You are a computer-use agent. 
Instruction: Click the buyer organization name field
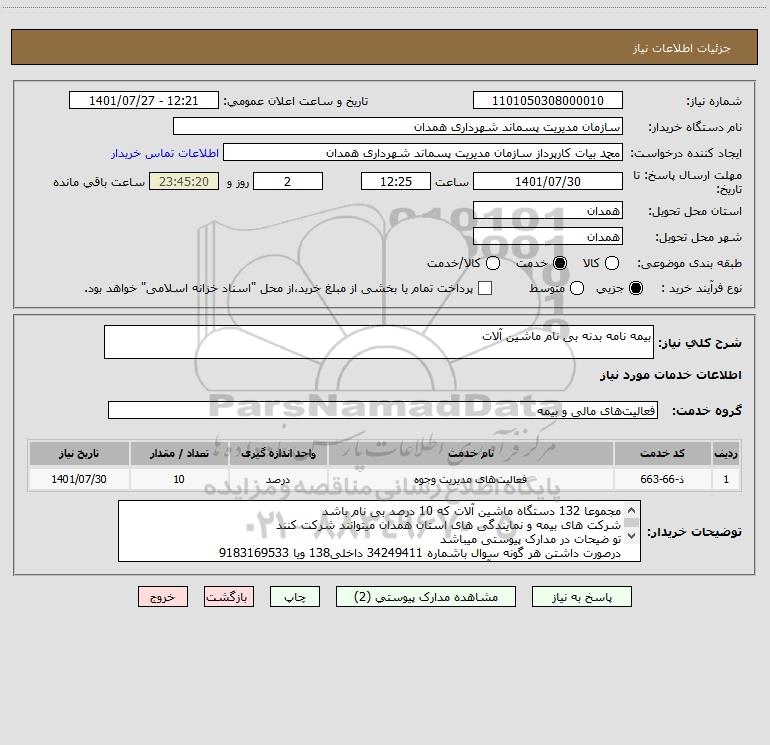tap(398, 127)
